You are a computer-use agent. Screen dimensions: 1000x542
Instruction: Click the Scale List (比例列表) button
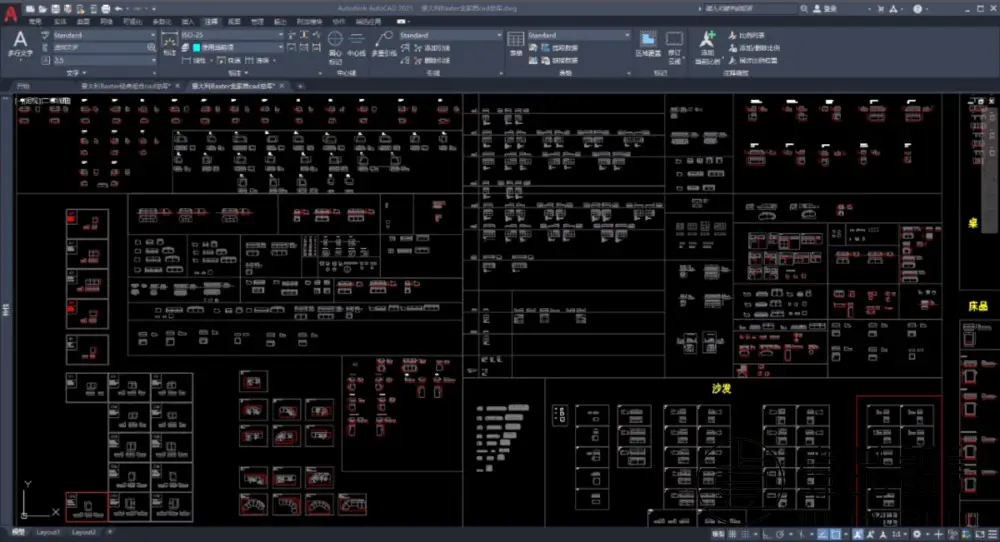click(x=752, y=35)
